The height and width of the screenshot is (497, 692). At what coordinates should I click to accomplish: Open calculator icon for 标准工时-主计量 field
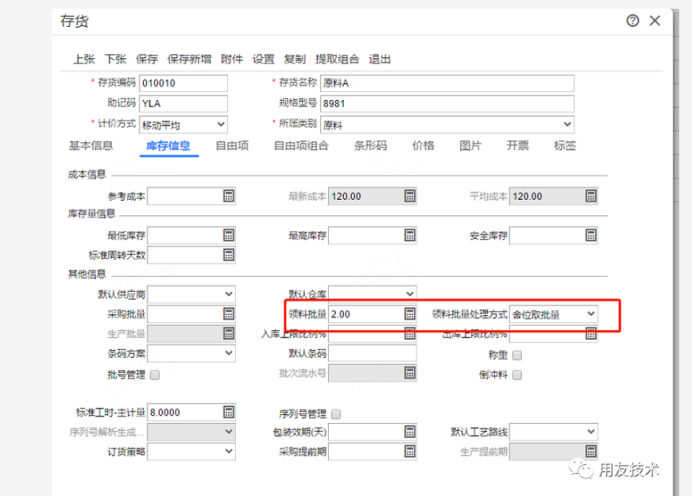228,412
